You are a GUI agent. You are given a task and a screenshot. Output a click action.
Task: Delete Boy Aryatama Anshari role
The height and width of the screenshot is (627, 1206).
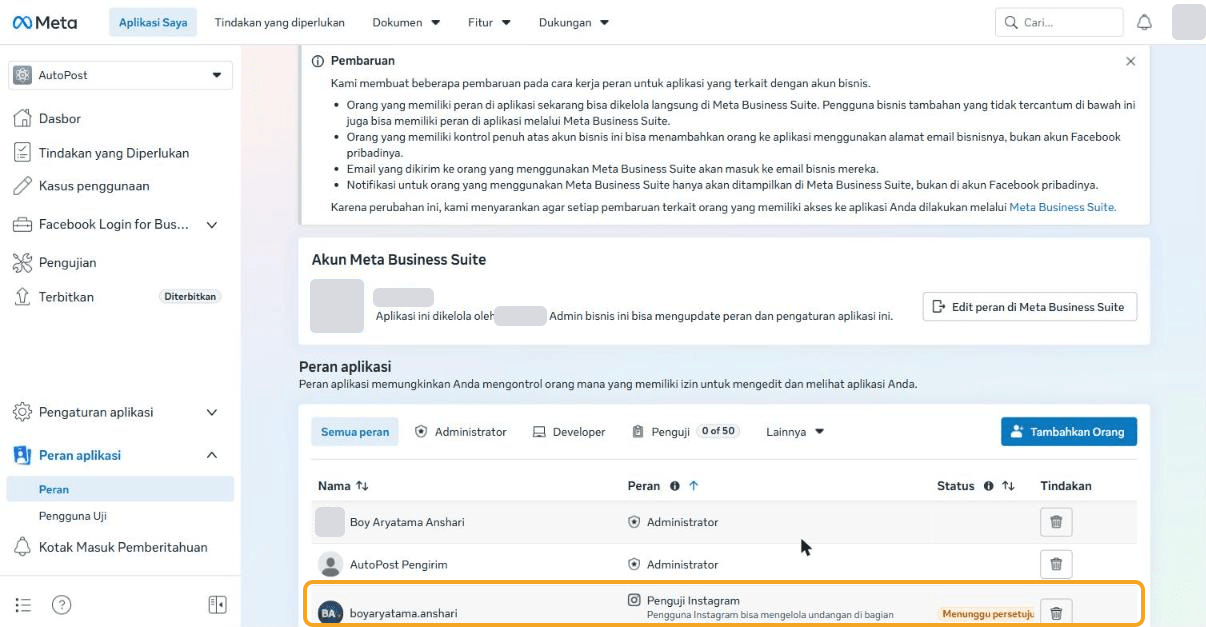click(x=1056, y=522)
